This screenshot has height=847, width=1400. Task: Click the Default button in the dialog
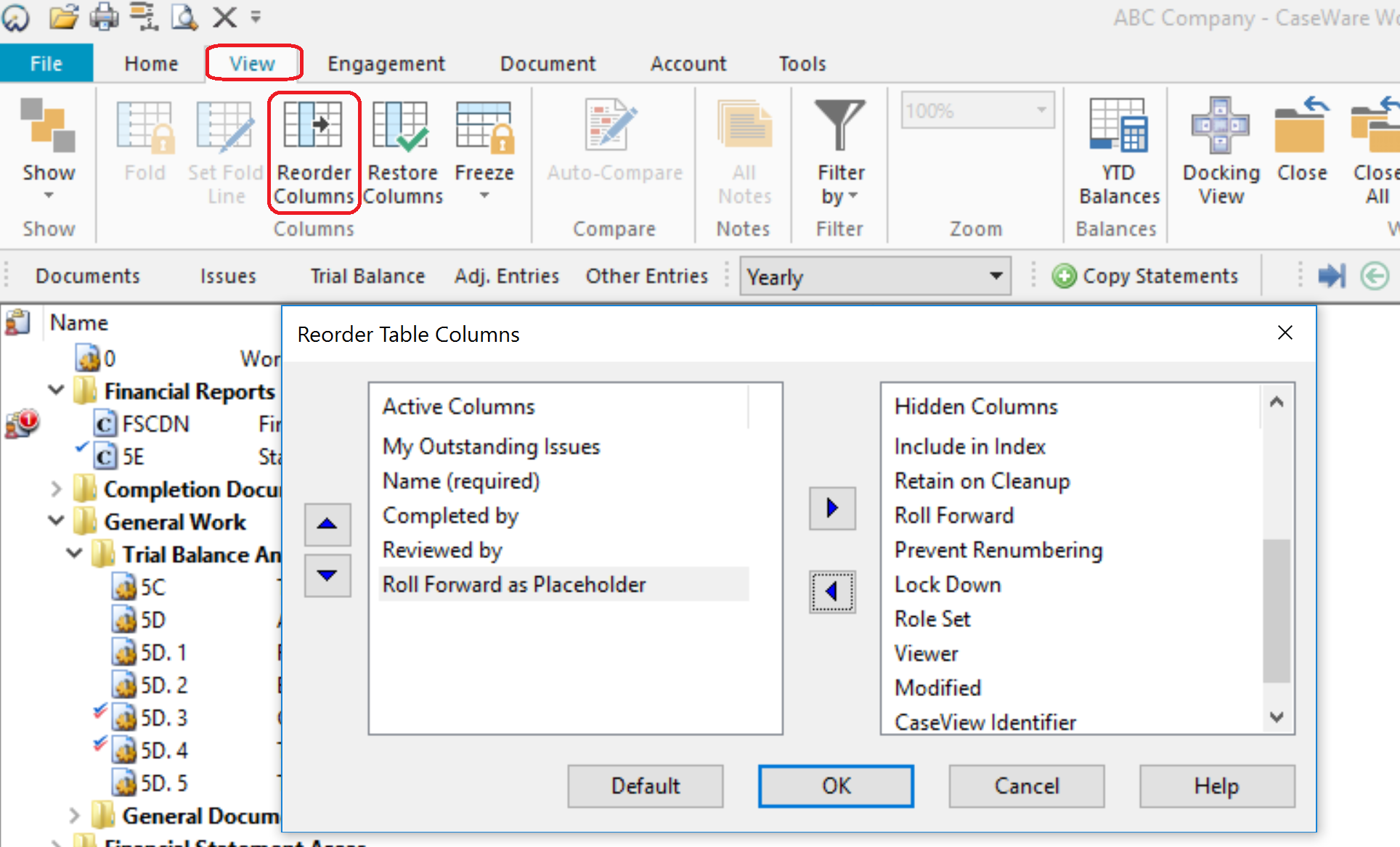pyautogui.click(x=645, y=786)
